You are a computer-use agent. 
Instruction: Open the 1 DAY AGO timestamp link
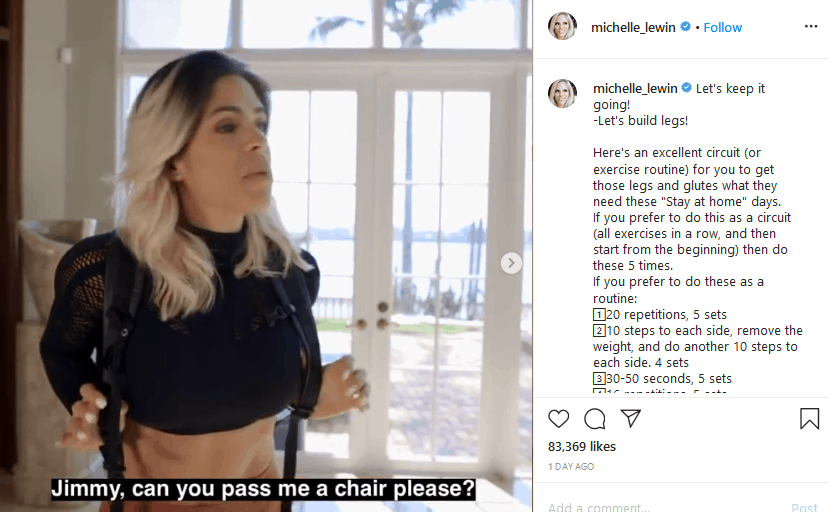click(x=571, y=467)
